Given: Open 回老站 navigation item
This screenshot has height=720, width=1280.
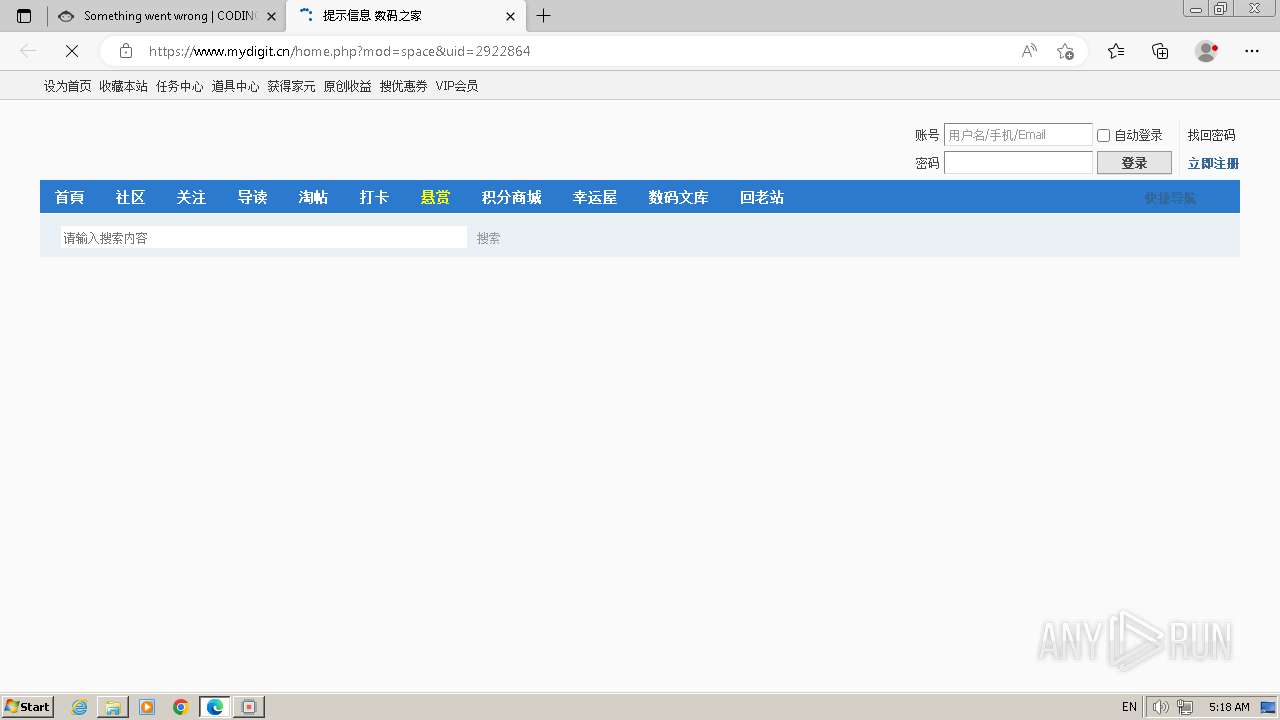Looking at the screenshot, I should [x=761, y=197].
